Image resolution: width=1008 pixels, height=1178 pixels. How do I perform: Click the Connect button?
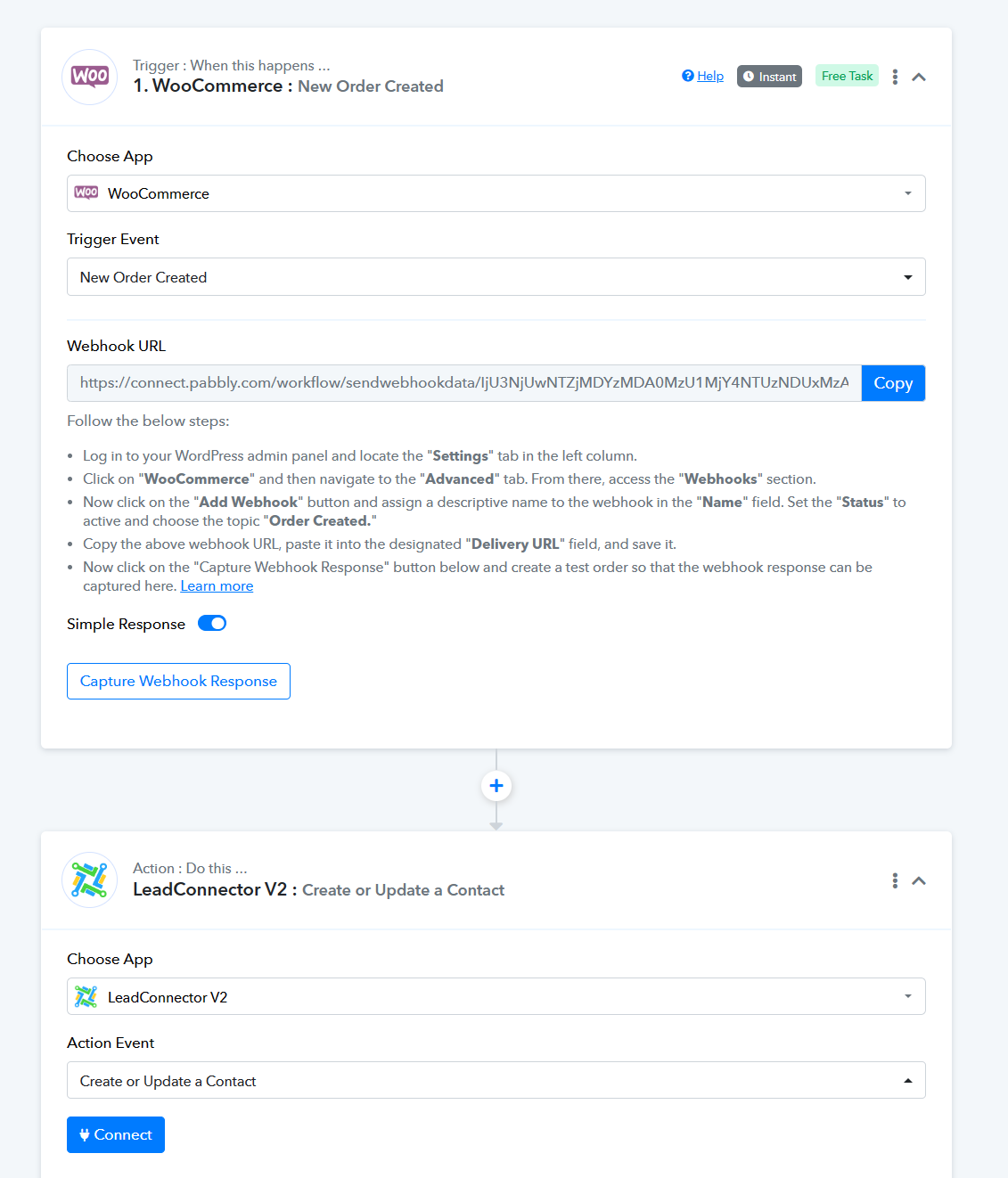tap(116, 1135)
